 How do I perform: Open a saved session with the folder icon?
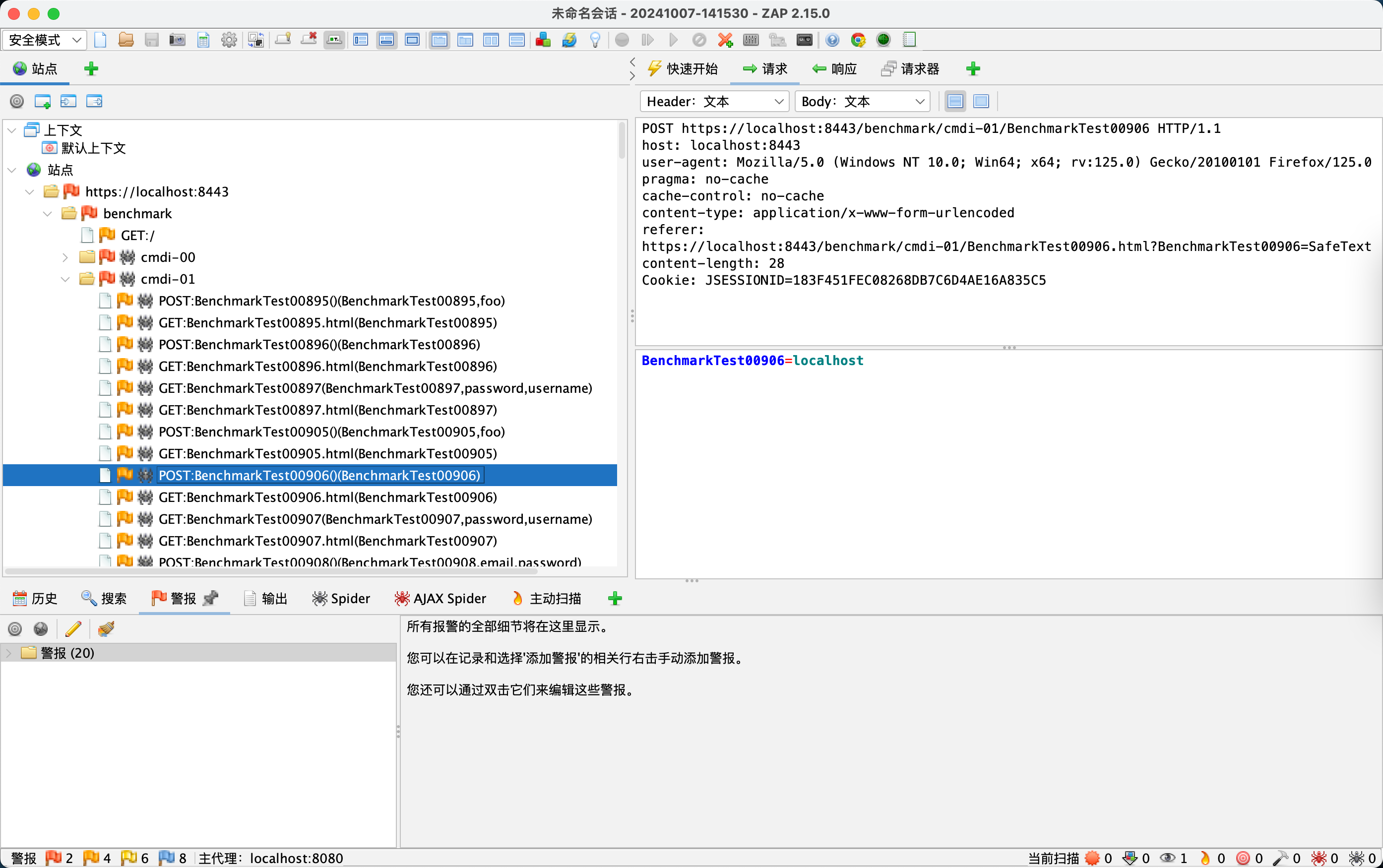(x=126, y=40)
